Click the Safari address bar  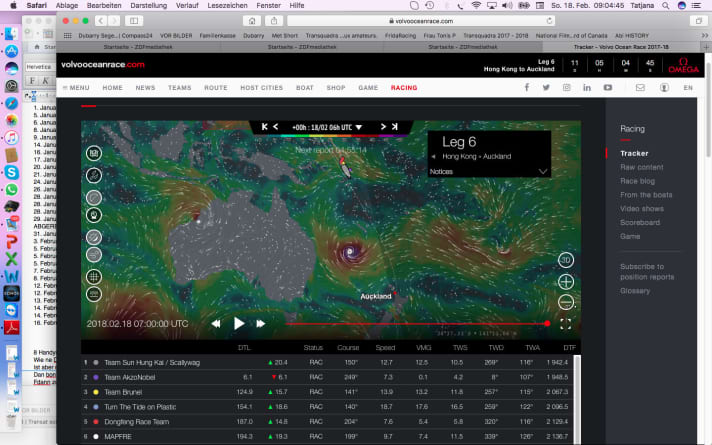[421, 21]
